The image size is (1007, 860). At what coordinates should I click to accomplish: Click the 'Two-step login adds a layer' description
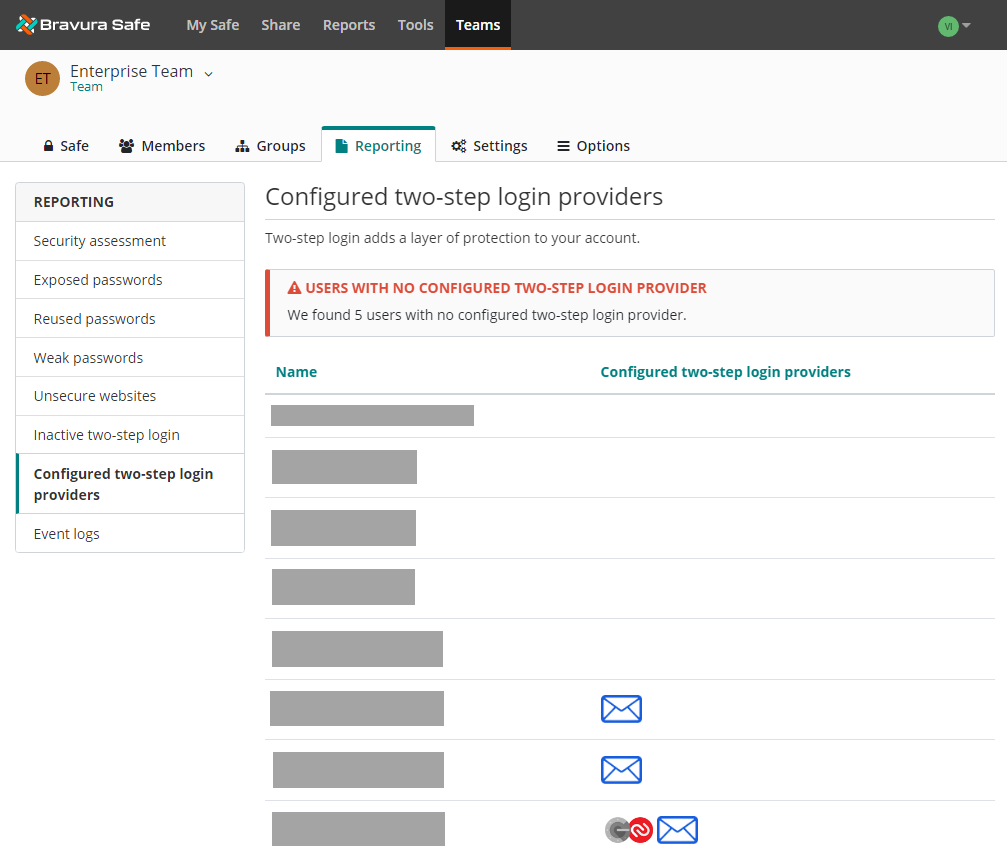pos(453,238)
